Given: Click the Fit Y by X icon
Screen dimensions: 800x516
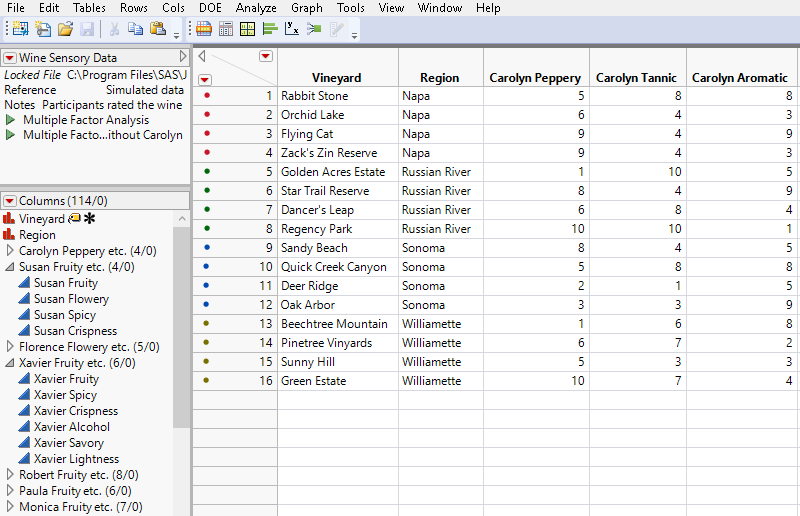Looking at the screenshot, I should click(x=292, y=29).
